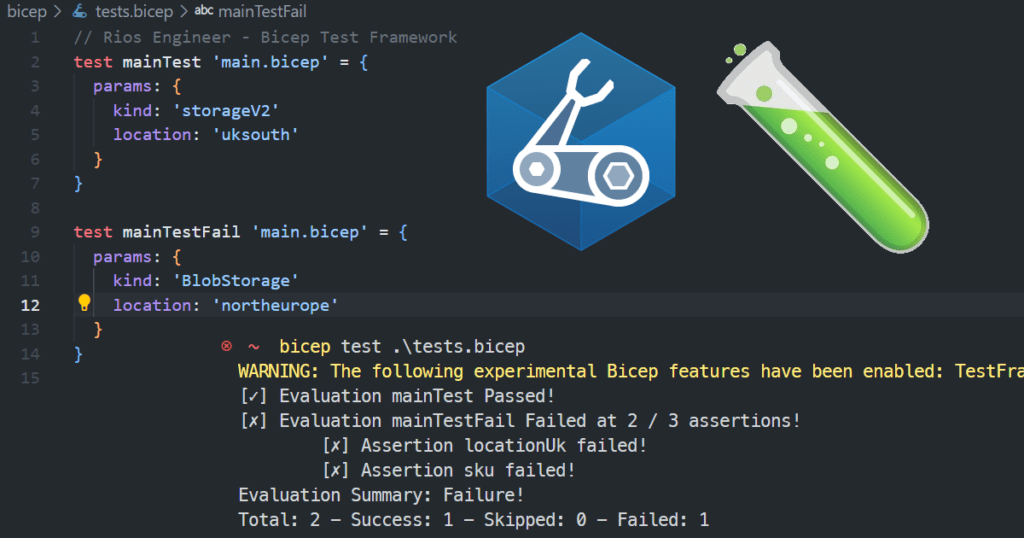
Task: Click the tests.bicep file icon in breadcrumb
Action: 80,11
